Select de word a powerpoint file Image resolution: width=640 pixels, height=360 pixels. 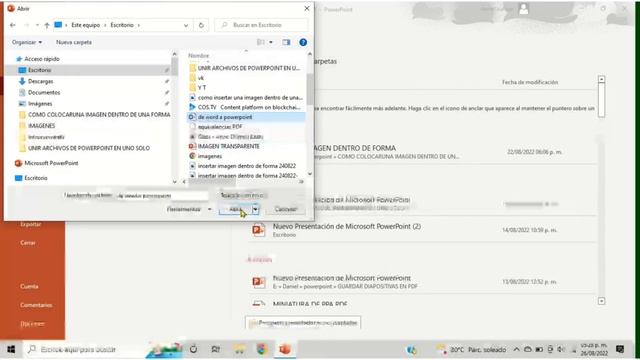click(x=225, y=117)
